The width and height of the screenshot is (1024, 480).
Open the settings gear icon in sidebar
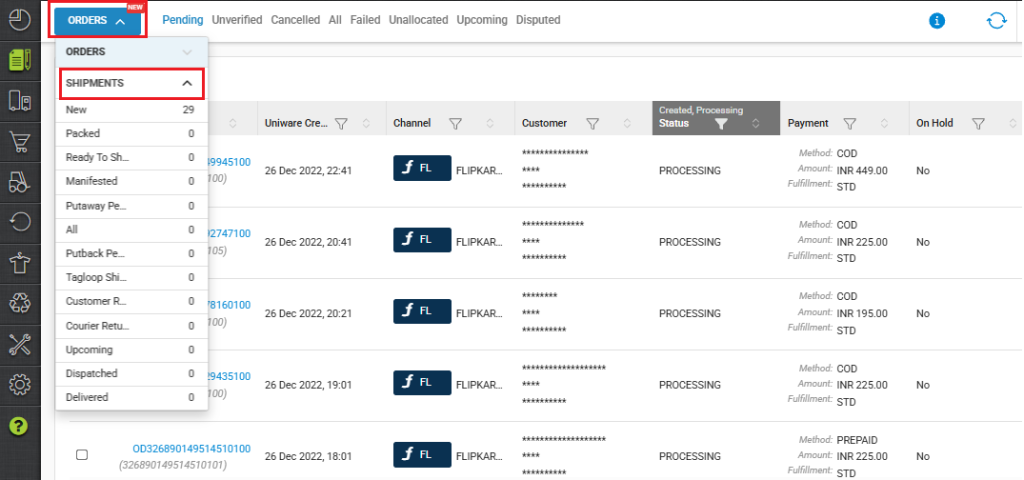[19, 385]
